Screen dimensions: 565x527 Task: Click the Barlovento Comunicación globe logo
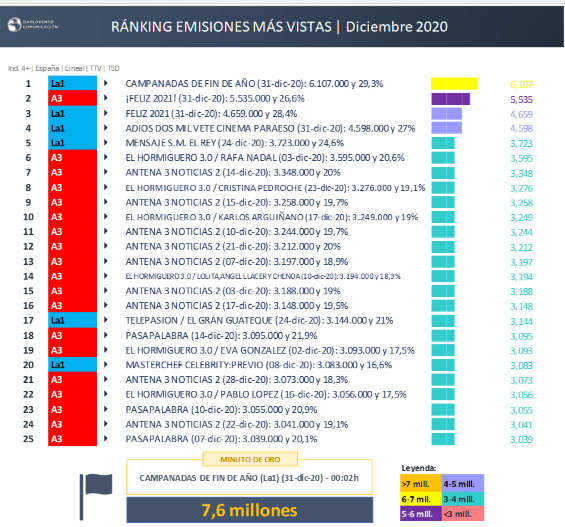click(x=15, y=25)
